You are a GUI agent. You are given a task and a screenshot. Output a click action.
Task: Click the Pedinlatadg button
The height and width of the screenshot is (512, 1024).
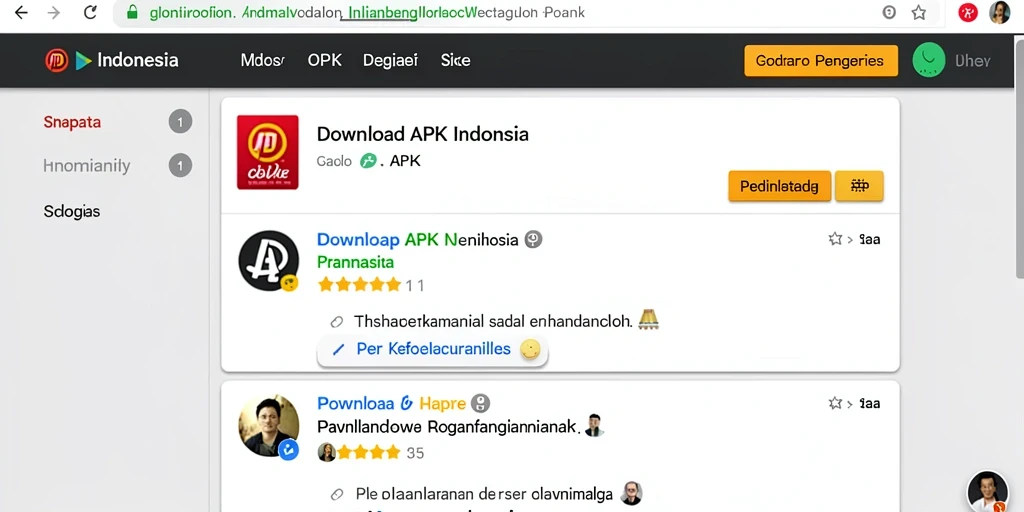pos(779,186)
